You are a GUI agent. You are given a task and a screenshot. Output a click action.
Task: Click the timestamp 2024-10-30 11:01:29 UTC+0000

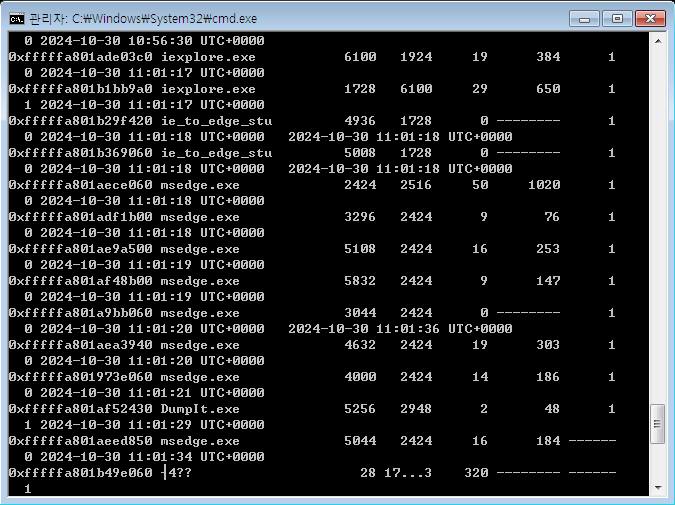152,425
